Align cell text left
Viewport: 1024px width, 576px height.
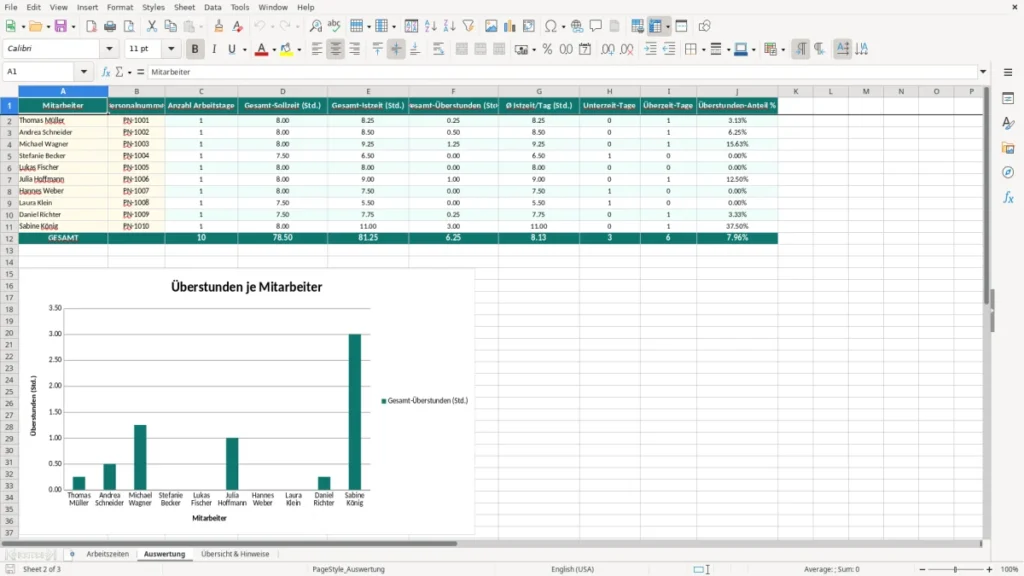click(x=317, y=49)
